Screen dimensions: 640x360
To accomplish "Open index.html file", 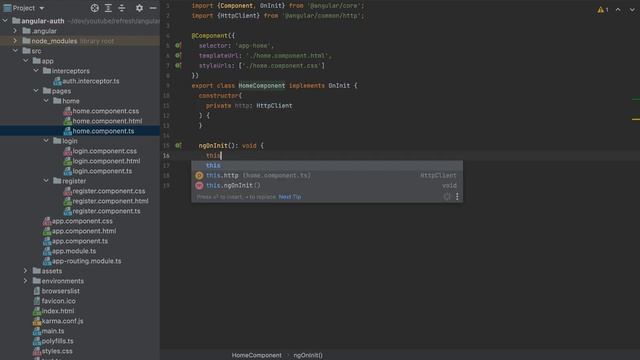I will pyautogui.click(x=58, y=311).
